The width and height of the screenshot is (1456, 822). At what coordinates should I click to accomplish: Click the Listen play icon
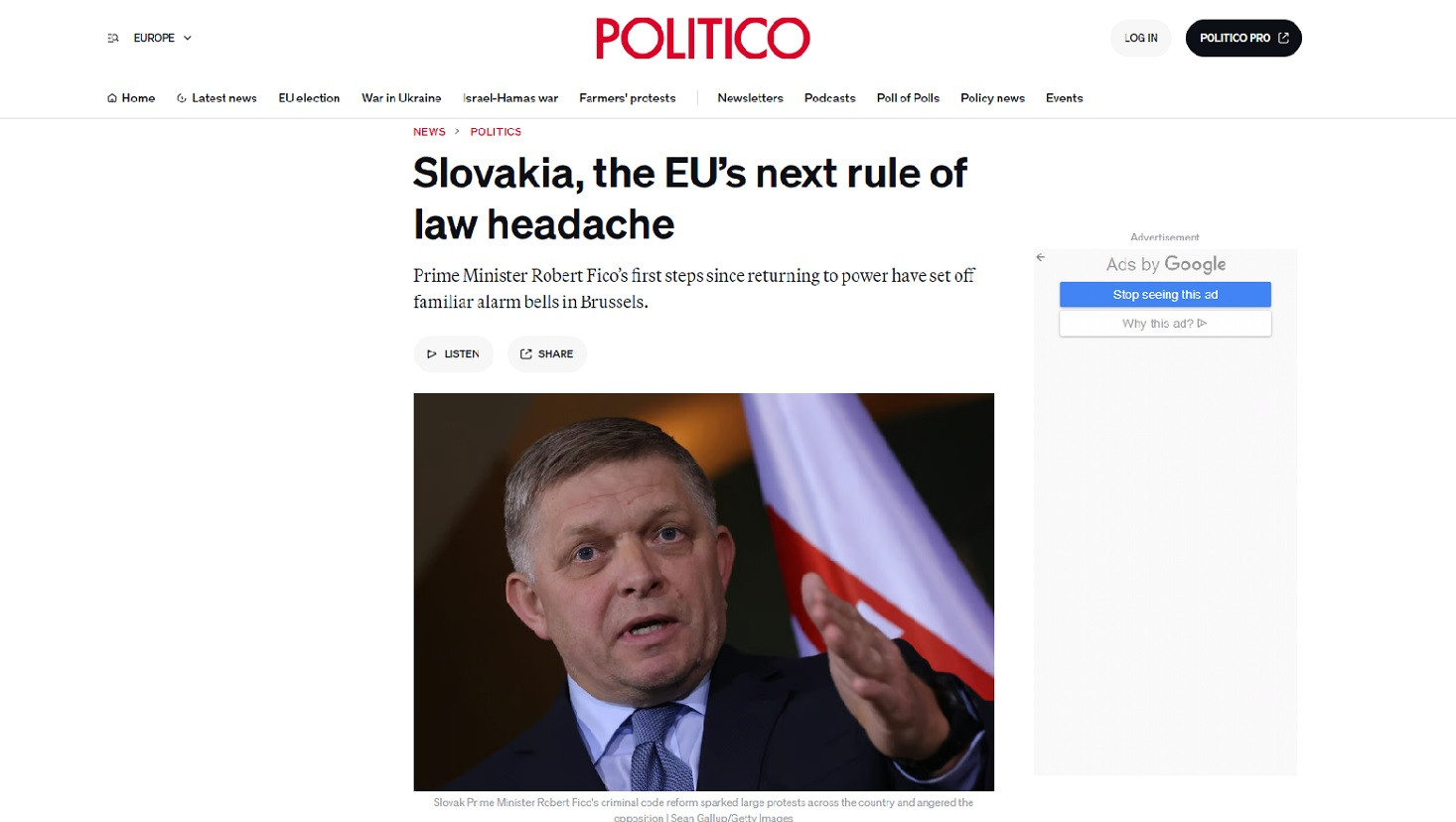pyautogui.click(x=432, y=354)
